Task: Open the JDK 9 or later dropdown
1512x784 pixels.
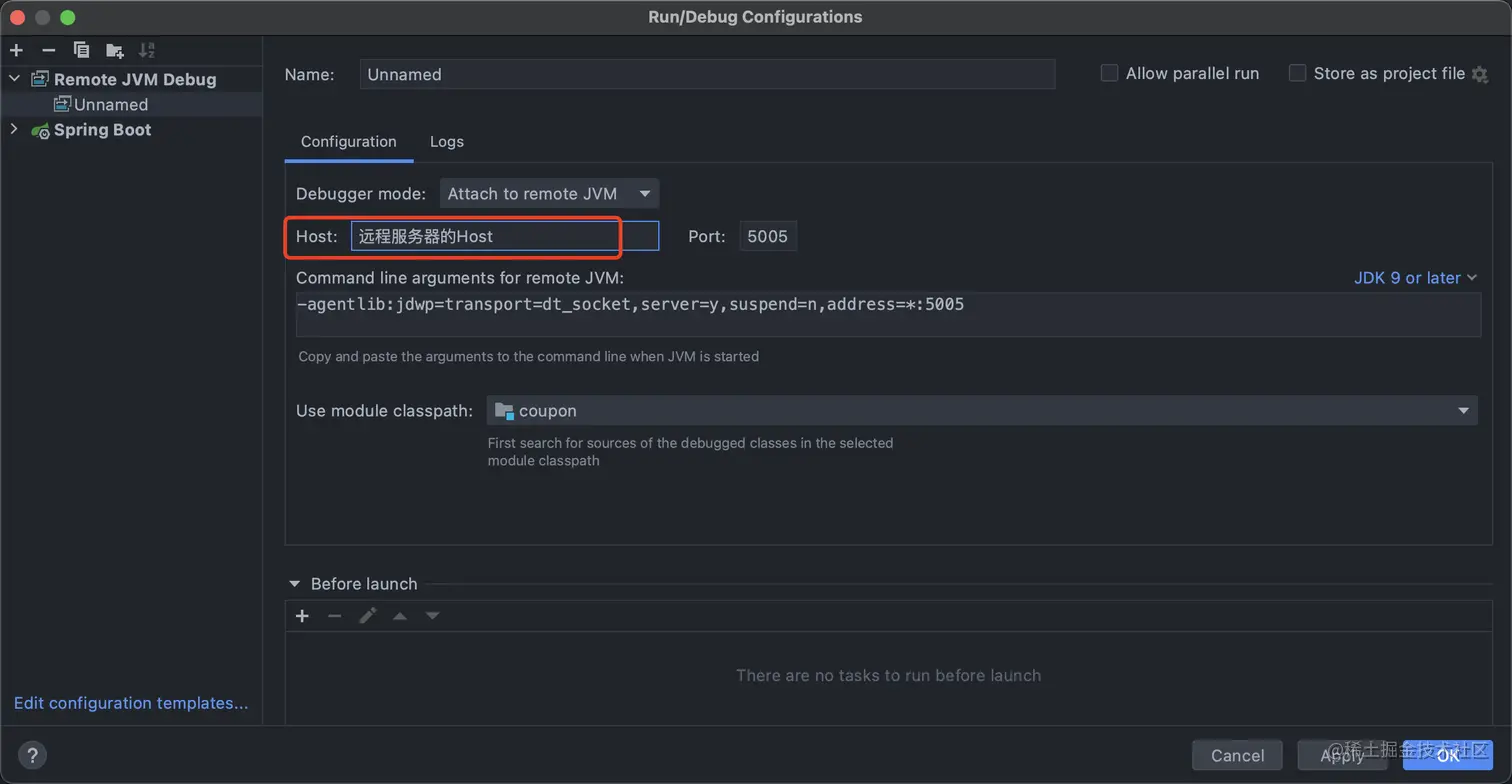Action: point(1415,278)
